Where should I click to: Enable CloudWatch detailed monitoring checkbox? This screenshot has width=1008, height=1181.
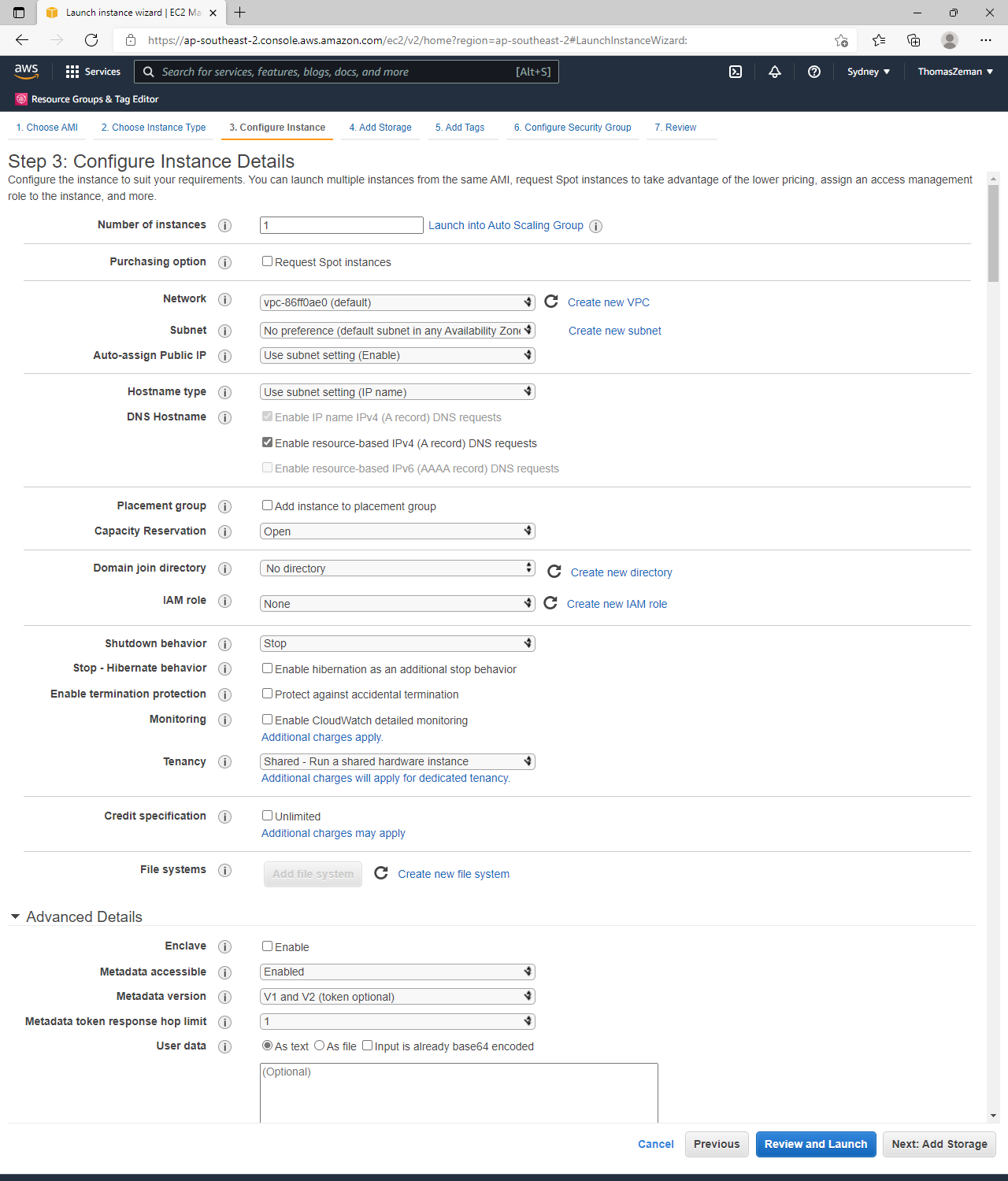click(267, 720)
